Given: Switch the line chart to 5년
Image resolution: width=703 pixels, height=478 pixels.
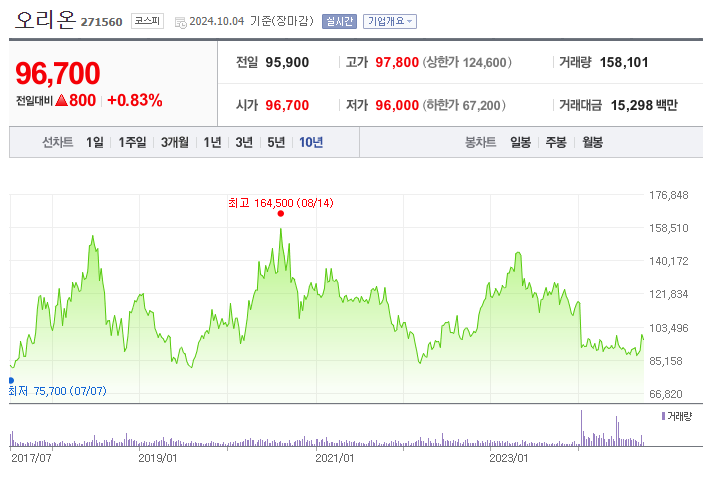Looking at the screenshot, I should click(276, 142).
